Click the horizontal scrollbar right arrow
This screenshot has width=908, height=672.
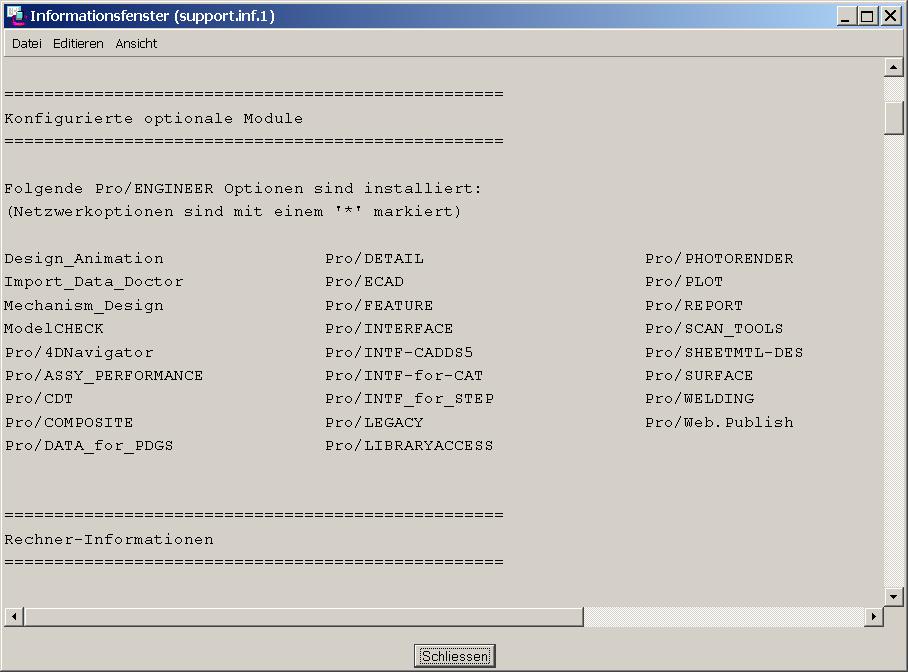[873, 616]
